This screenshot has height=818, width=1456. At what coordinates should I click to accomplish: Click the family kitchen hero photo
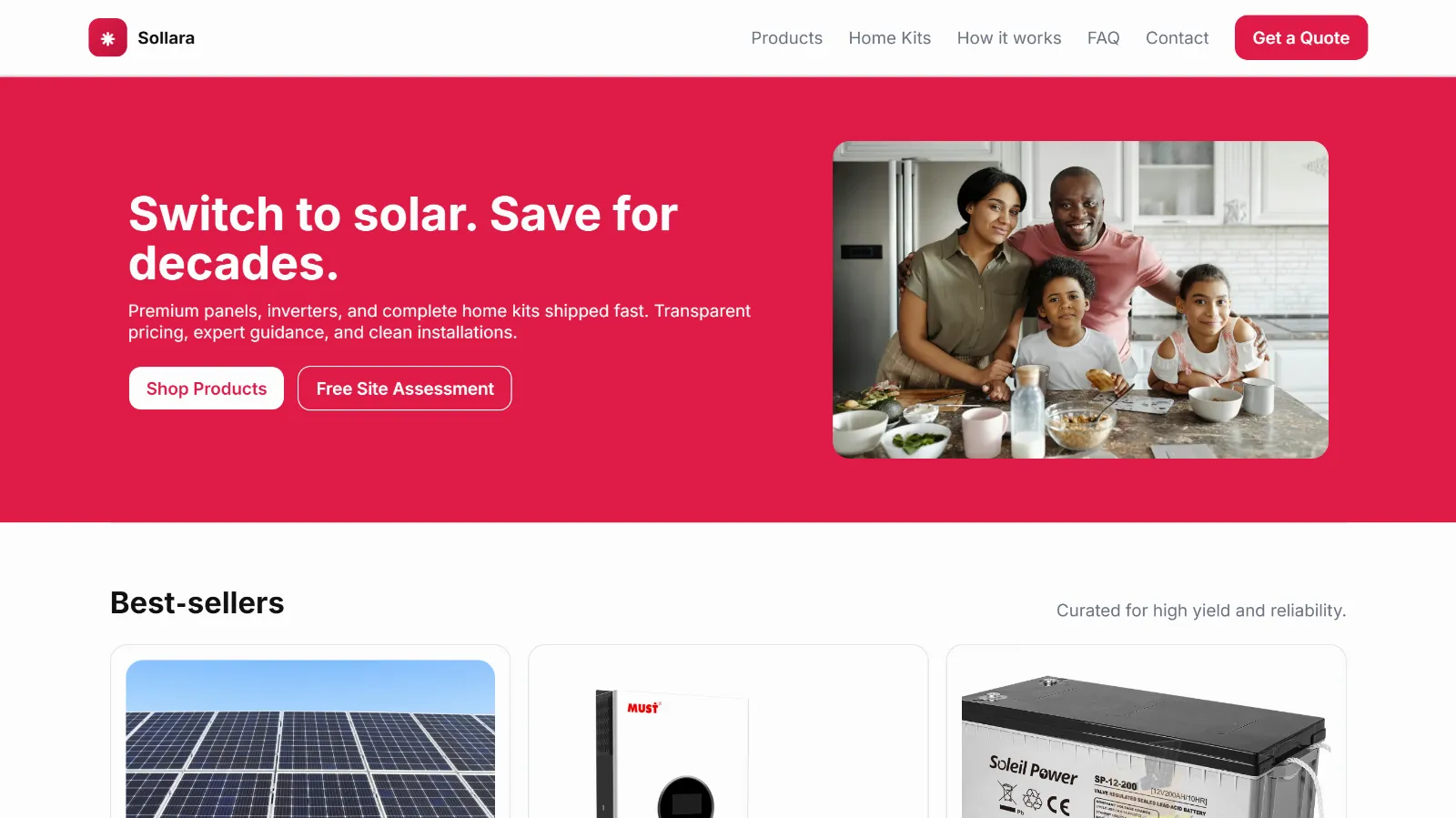(x=1080, y=299)
